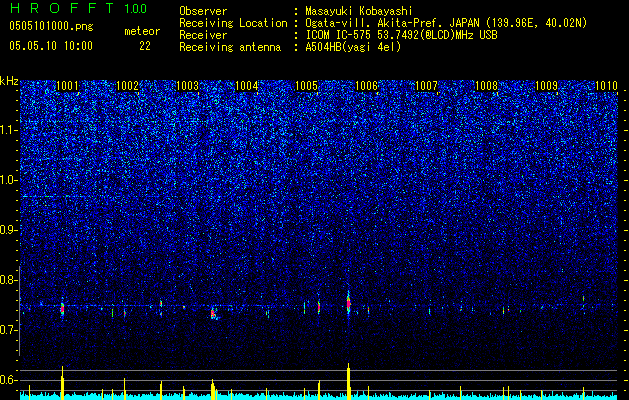Viewport: 629px width, 400px height.
Task: Click the meteor echo at 1001
Action: pos(62,309)
